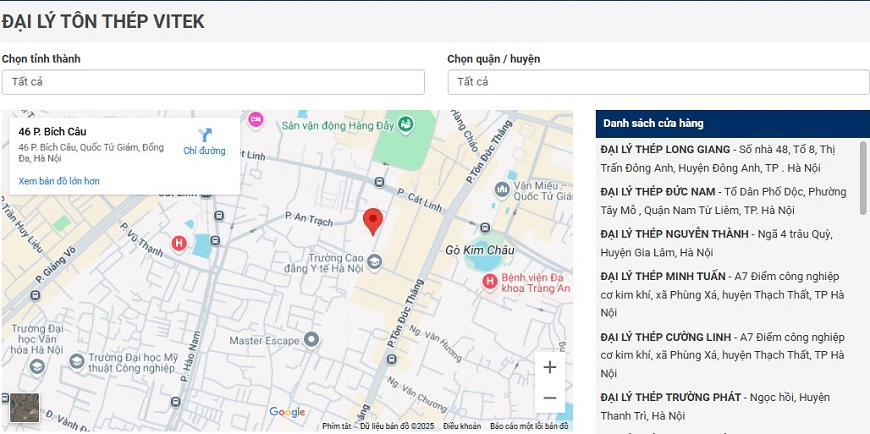
Task: Select ĐẠI LÝ THÉP CƯỜNG LINH store
Action: pyautogui.click(x=722, y=355)
